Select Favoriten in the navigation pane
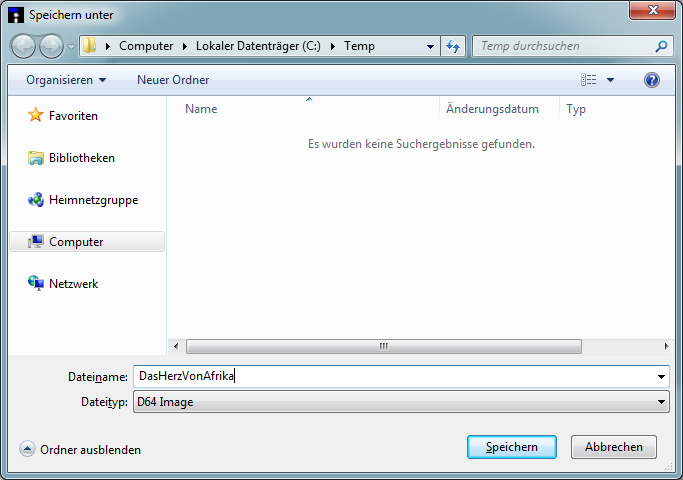This screenshot has height=480, width=683. (73, 116)
